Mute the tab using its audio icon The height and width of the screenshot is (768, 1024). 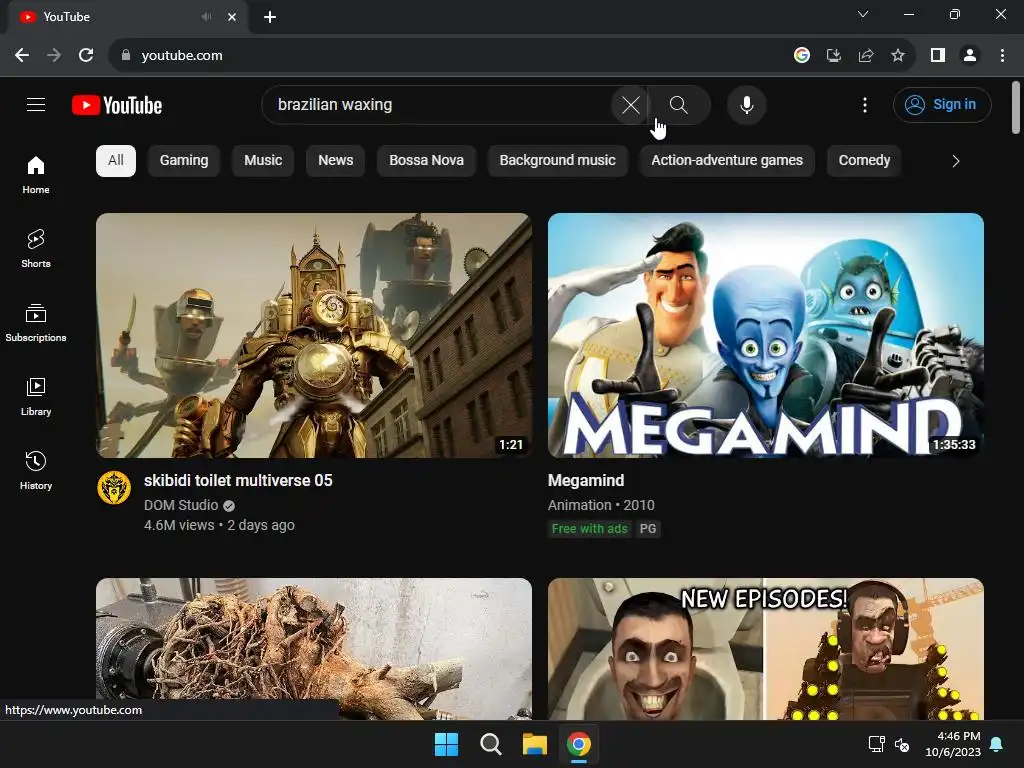tap(206, 17)
